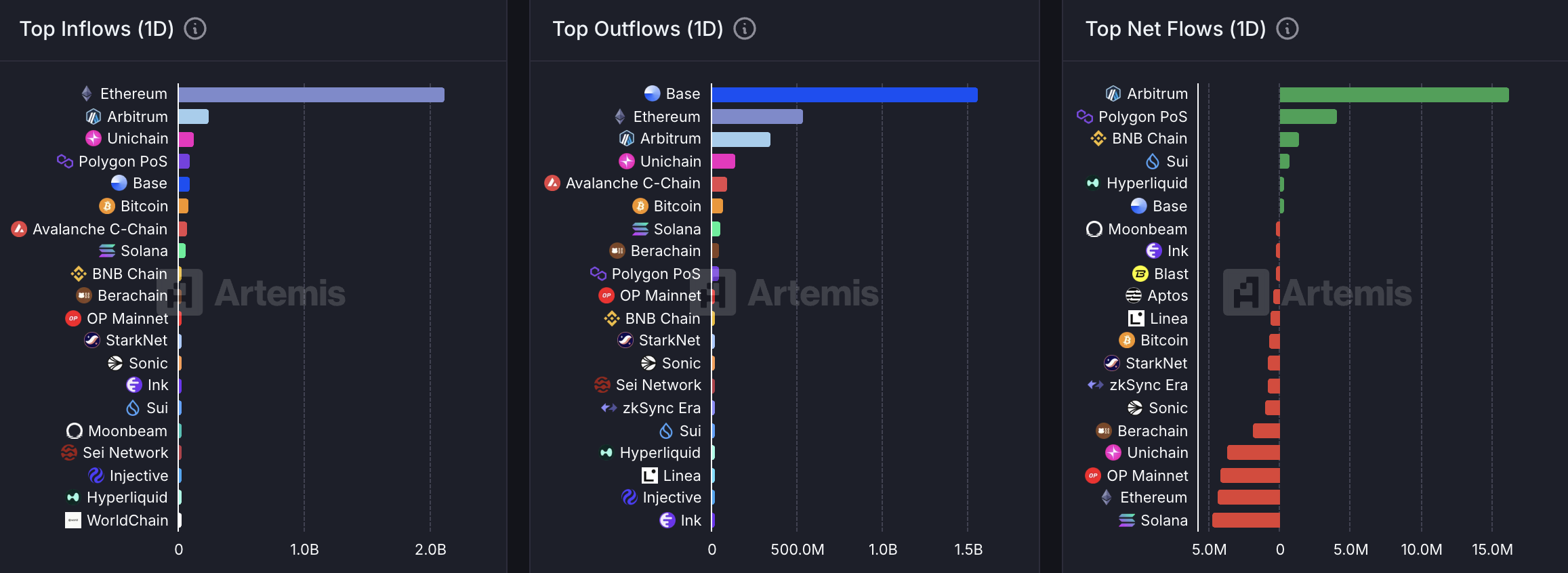
Task: Click the 2.0B axis label in Top Inflows
Action: point(430,549)
